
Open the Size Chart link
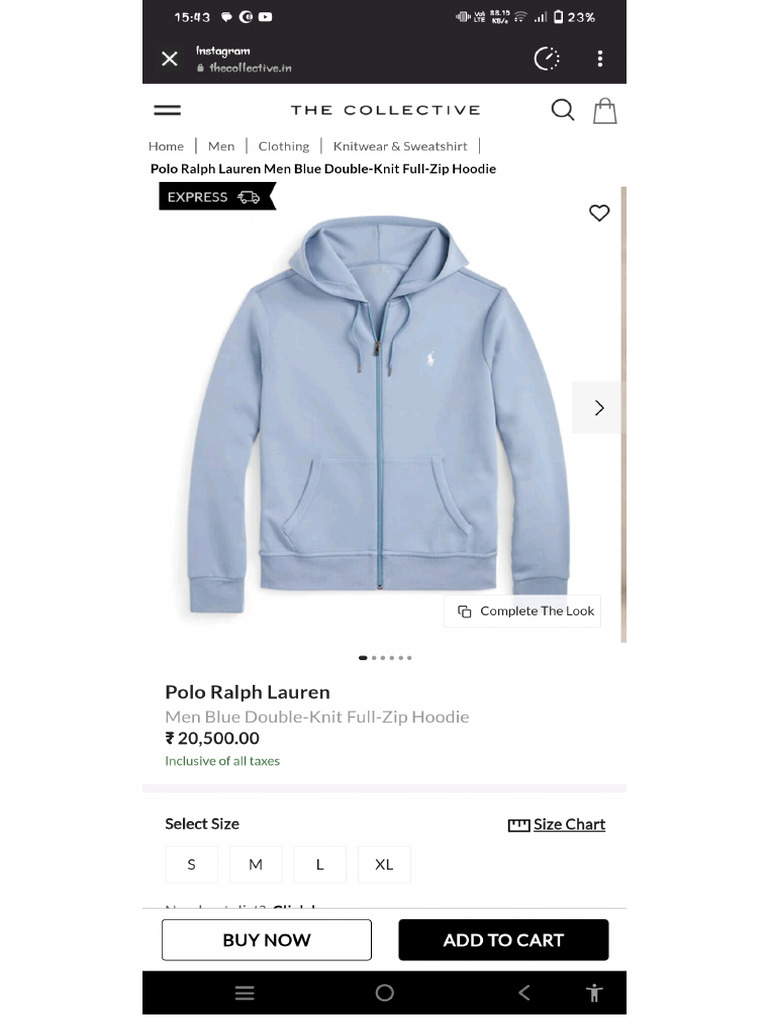(556, 825)
